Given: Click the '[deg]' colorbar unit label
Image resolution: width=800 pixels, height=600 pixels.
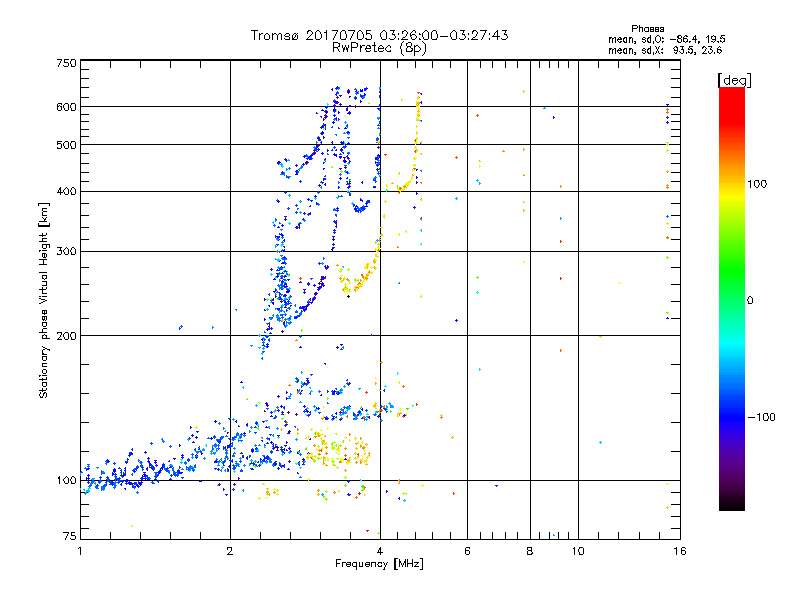Looking at the screenshot, I should click(734, 80).
